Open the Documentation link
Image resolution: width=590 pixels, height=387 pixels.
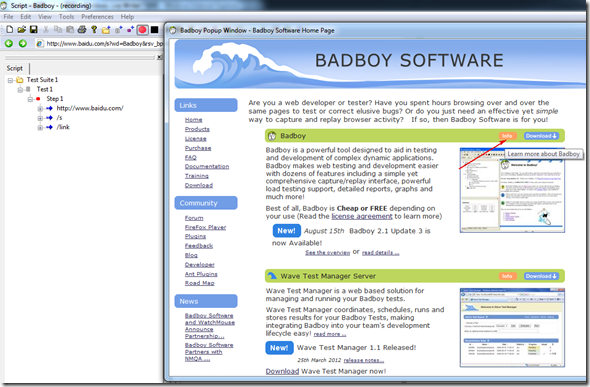(x=207, y=166)
